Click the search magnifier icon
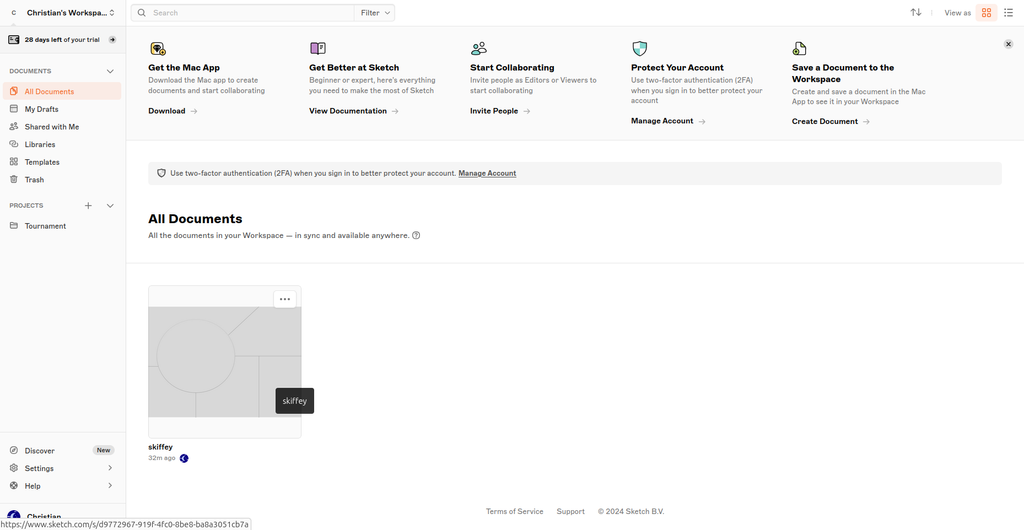The width and height of the screenshot is (1024, 530). point(142,12)
